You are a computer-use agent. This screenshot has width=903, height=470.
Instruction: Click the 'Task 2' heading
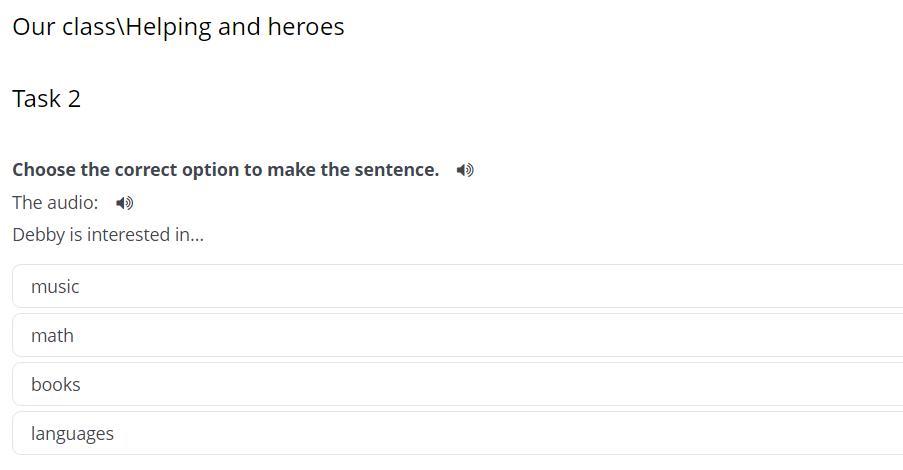click(x=46, y=99)
